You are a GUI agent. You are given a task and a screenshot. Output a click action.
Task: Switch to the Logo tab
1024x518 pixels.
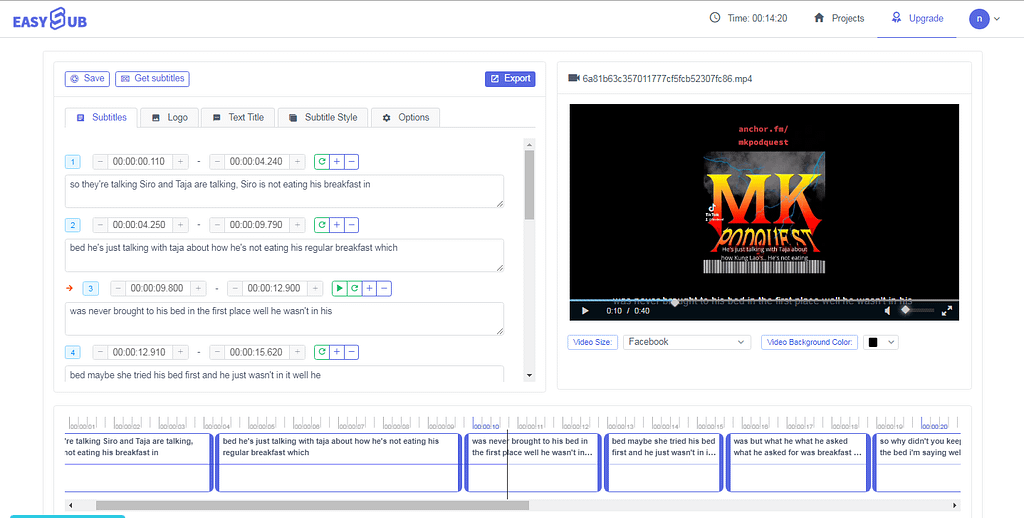[x=170, y=118]
